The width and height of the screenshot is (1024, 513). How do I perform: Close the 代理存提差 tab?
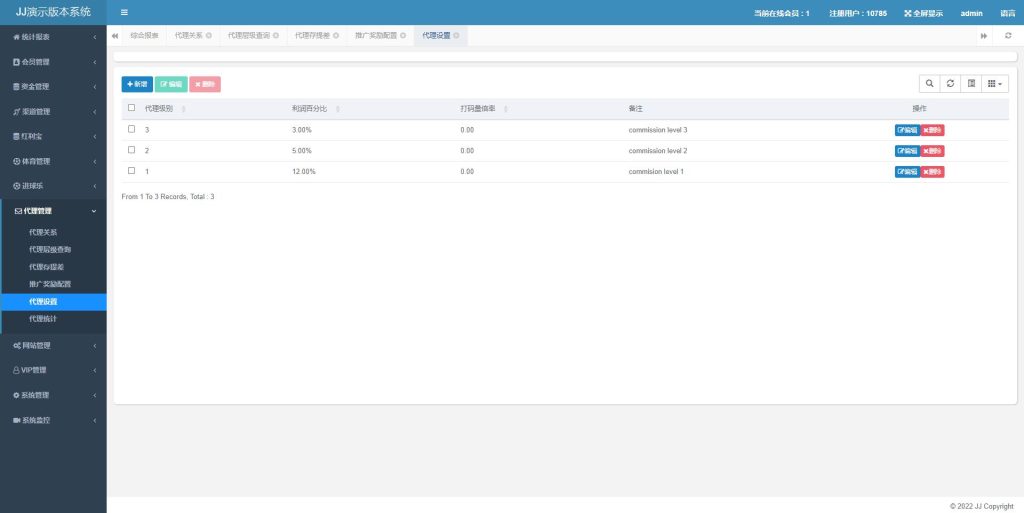coord(336,36)
